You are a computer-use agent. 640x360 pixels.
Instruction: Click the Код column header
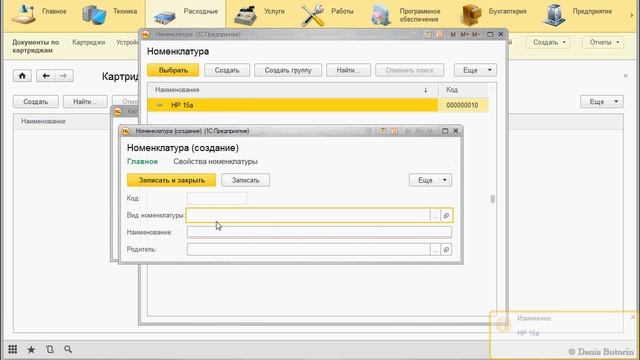pyautogui.click(x=463, y=90)
